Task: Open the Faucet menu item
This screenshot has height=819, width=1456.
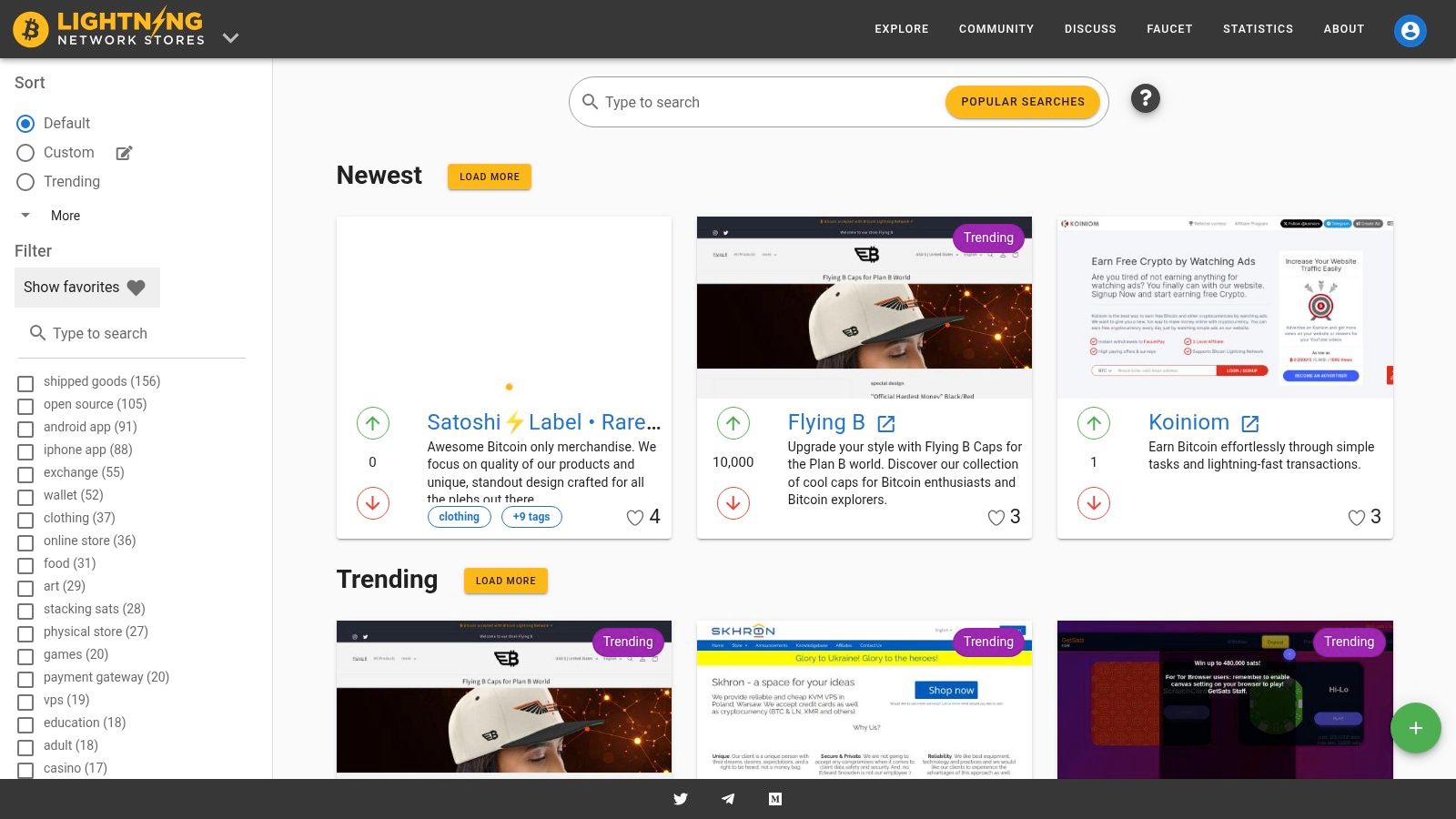Action: pyautogui.click(x=1169, y=29)
